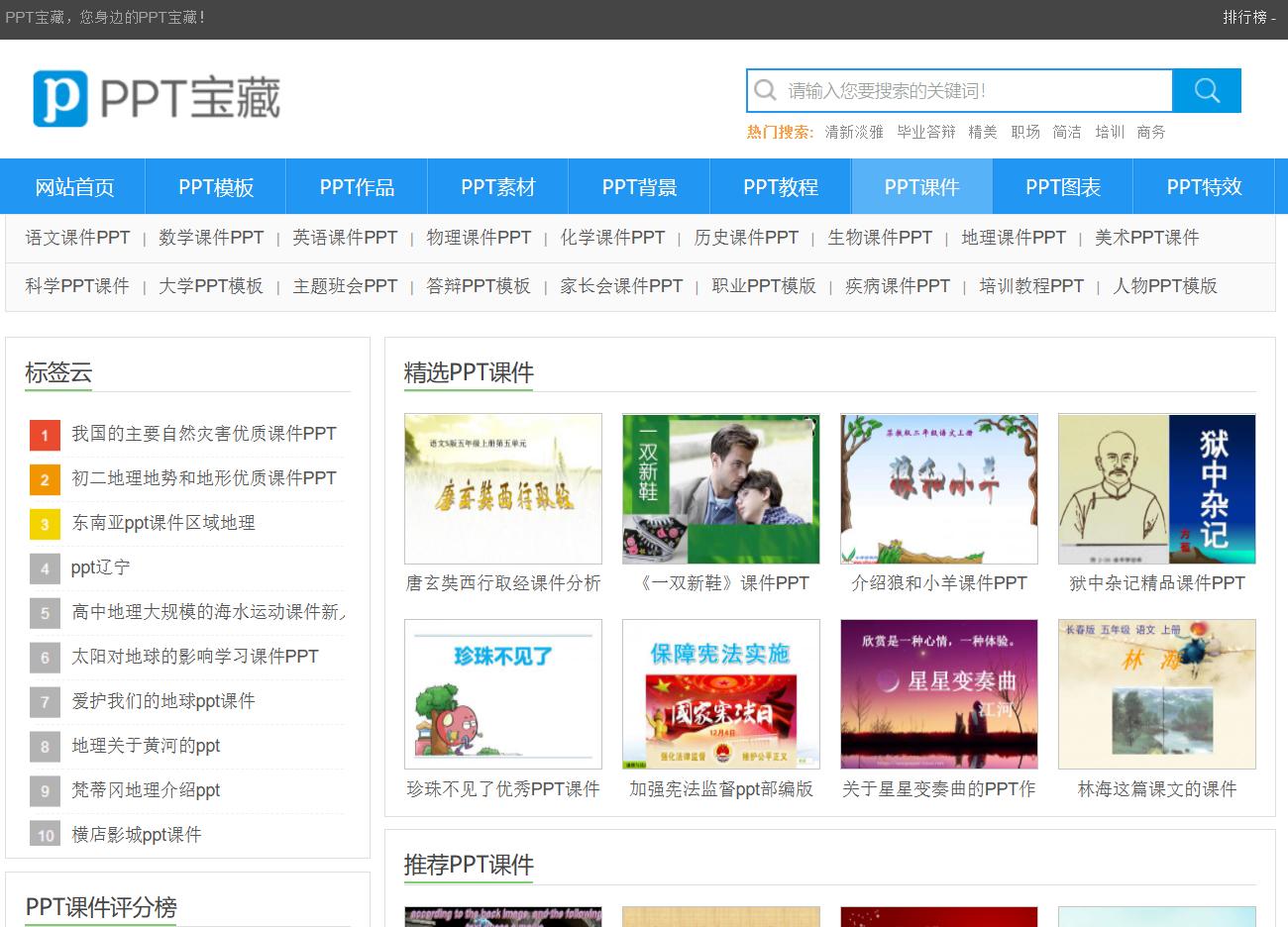Open the 疾病课件PPT category
The width and height of the screenshot is (1288, 927).
898,285
